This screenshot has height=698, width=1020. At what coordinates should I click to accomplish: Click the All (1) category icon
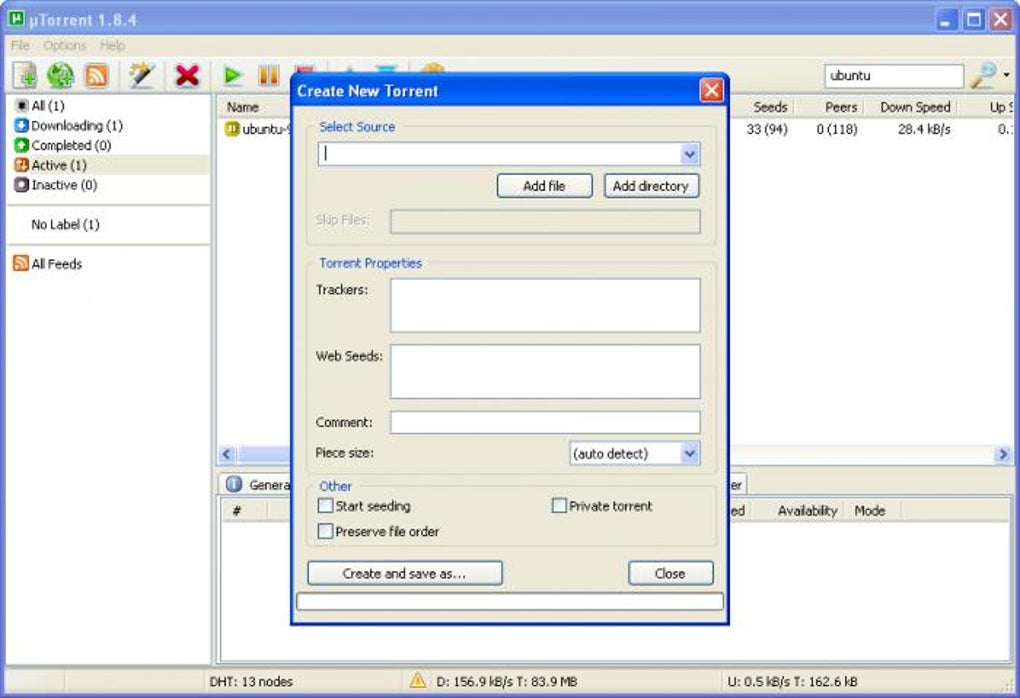(21, 105)
